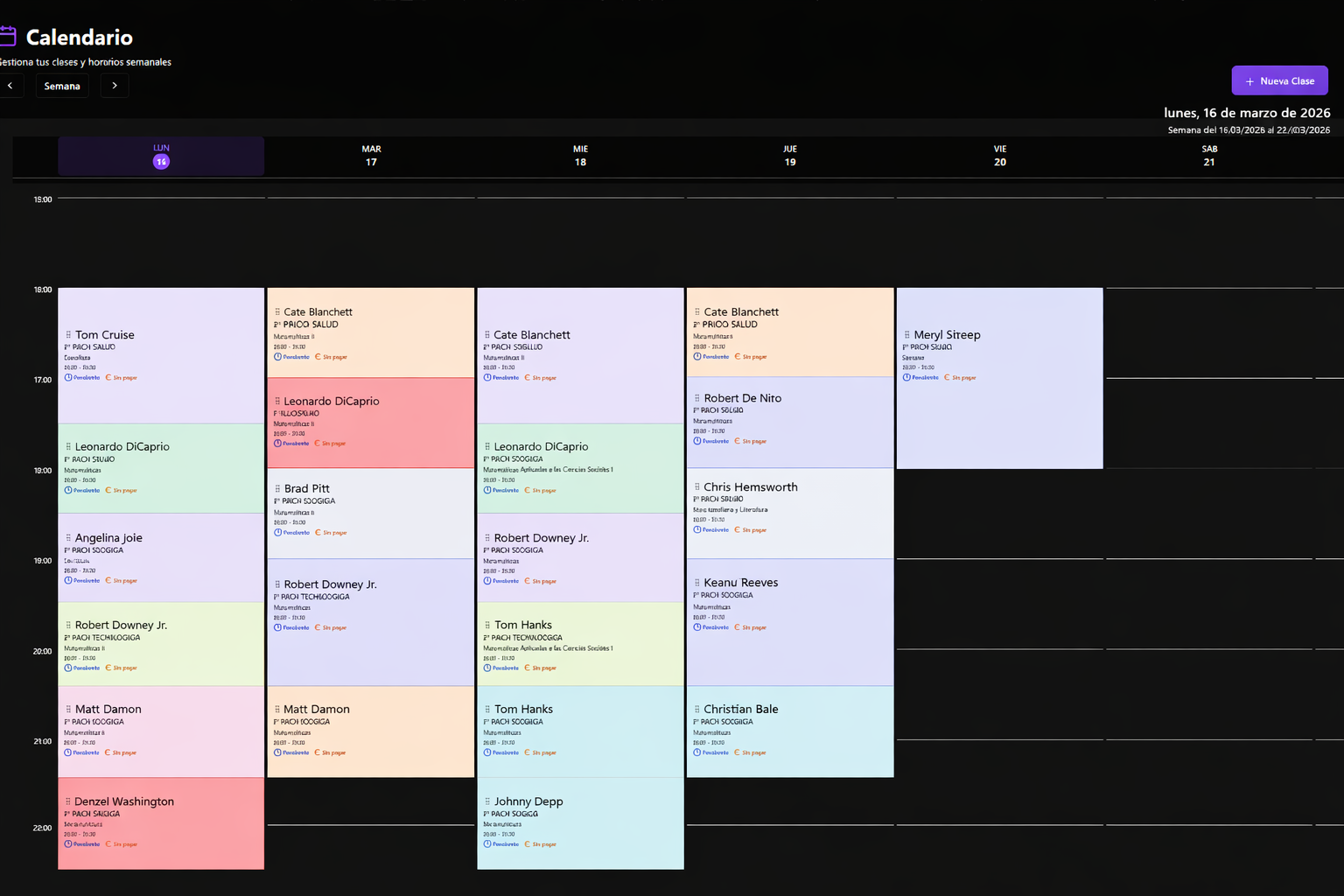Click the drag handle icon on Leonardo DiCaprio's Monday class

coord(67,446)
